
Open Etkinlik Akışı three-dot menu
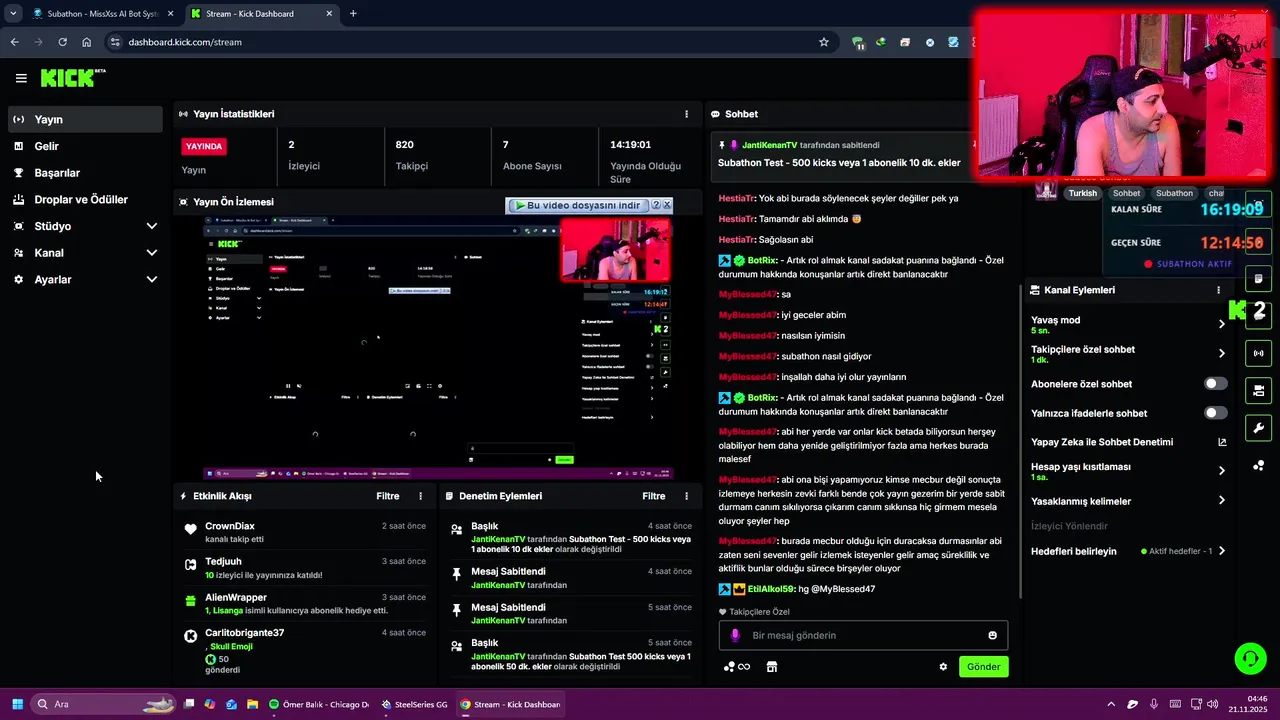(x=420, y=496)
